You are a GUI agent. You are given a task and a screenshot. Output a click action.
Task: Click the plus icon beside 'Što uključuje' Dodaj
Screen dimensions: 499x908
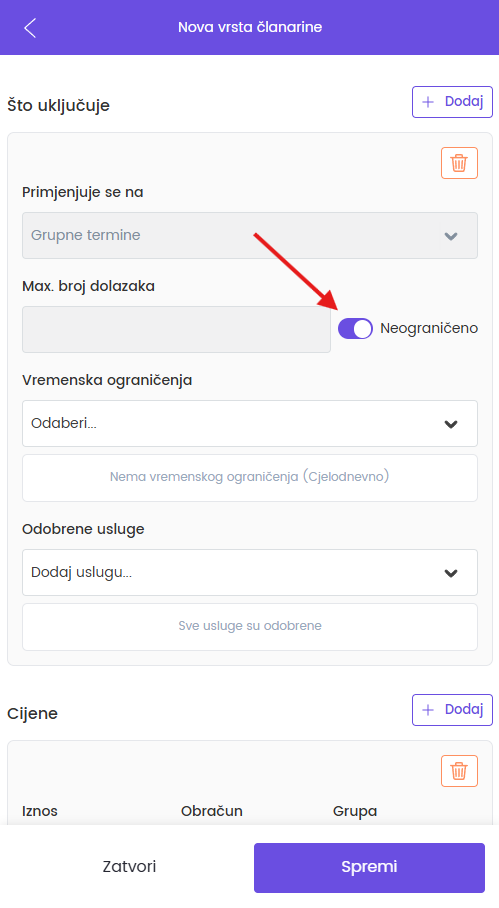[x=428, y=102]
